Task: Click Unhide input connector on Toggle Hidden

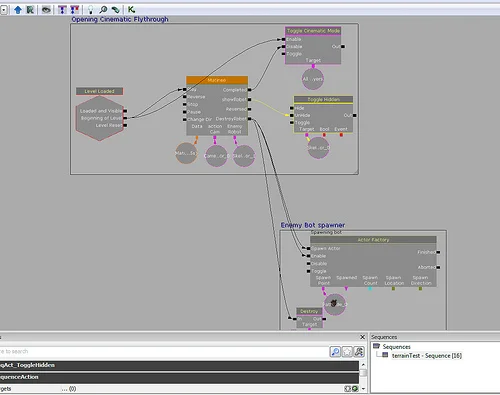Action: (292, 115)
